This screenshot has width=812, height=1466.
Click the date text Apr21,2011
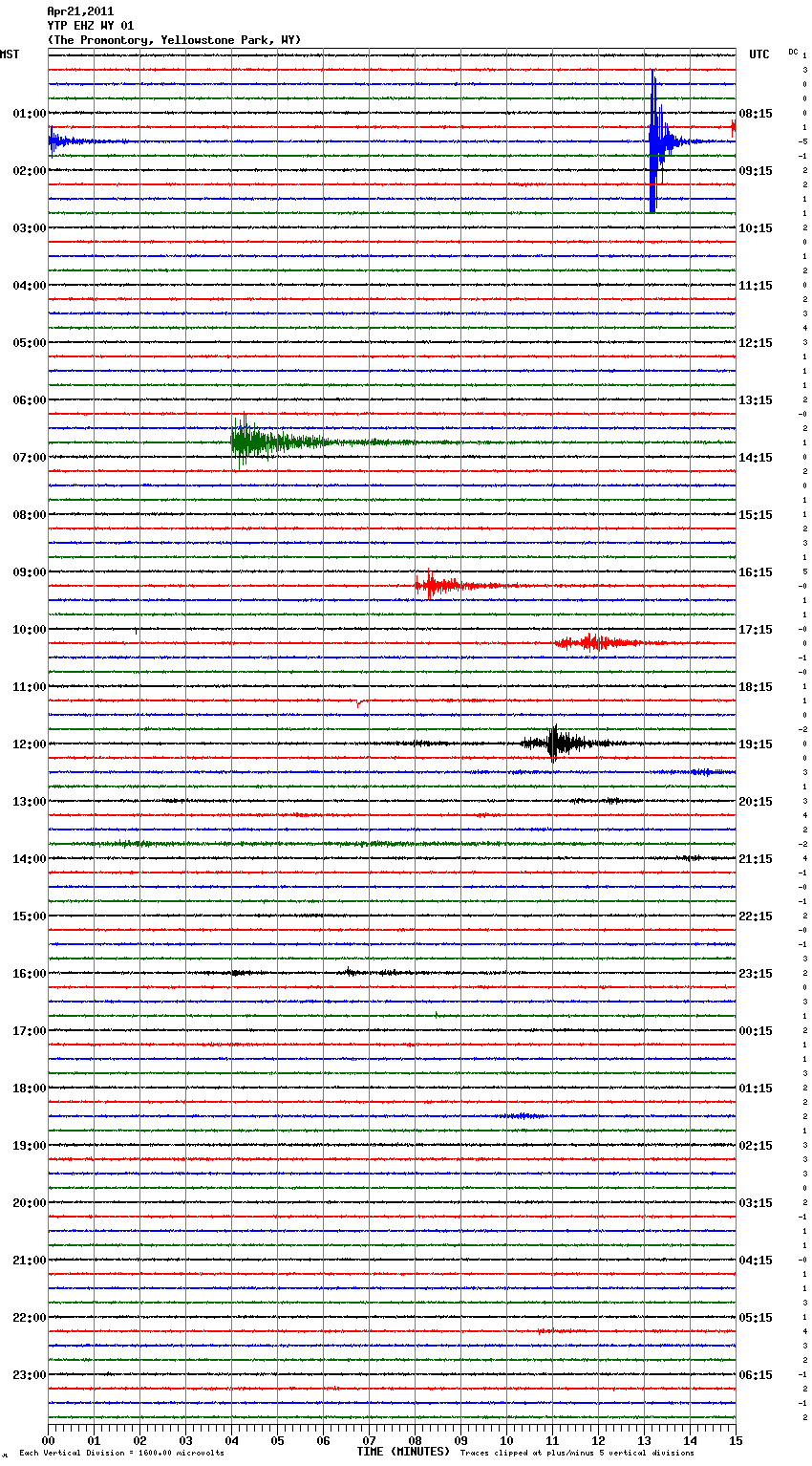(80, 11)
